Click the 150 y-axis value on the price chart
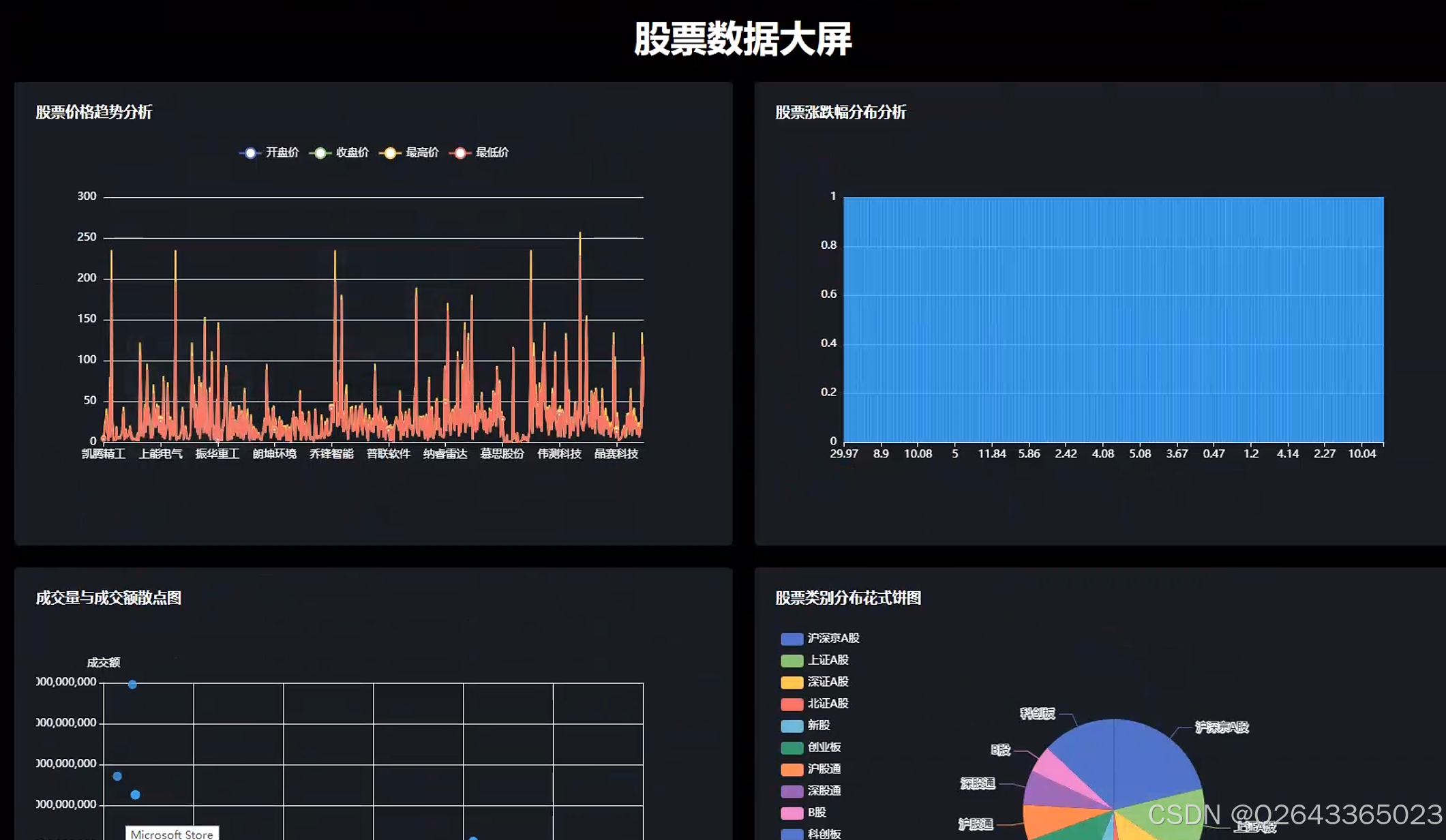 click(x=87, y=319)
